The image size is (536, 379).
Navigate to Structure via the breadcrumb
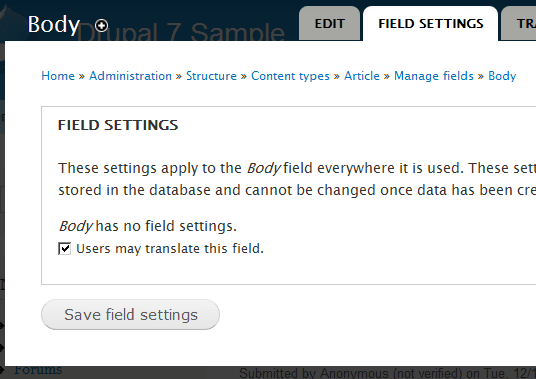pyautogui.click(x=211, y=76)
